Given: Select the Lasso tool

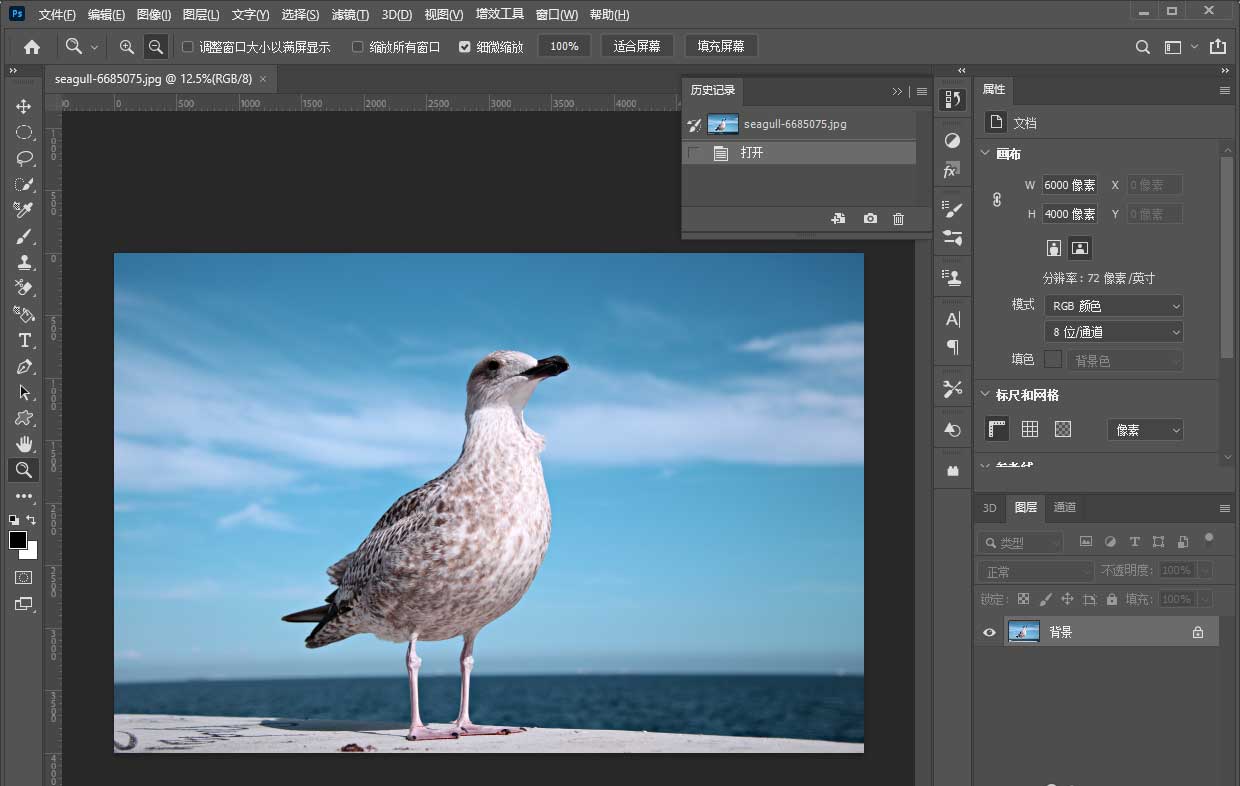Looking at the screenshot, I should (24, 158).
